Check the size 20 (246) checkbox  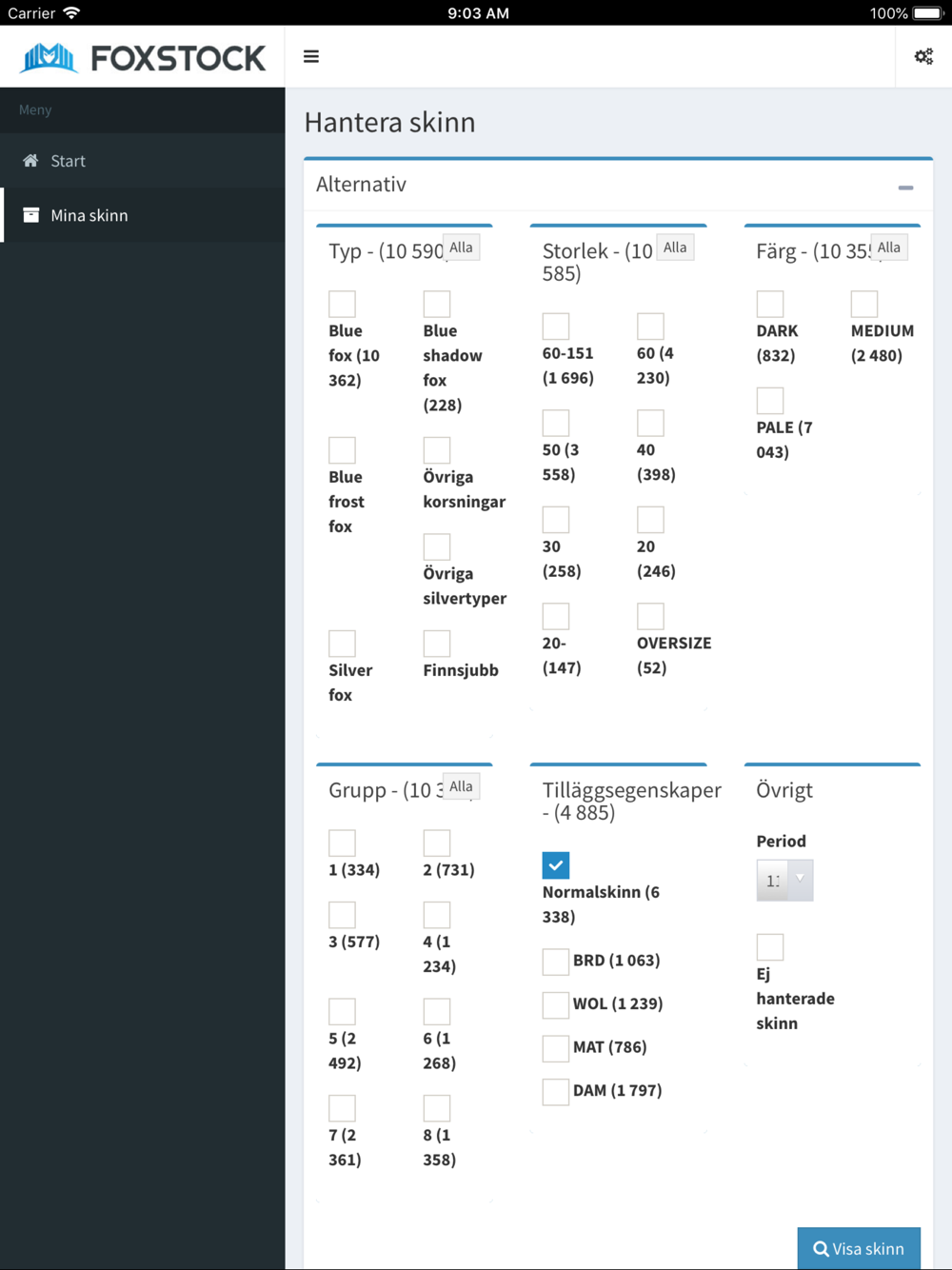tap(650, 520)
